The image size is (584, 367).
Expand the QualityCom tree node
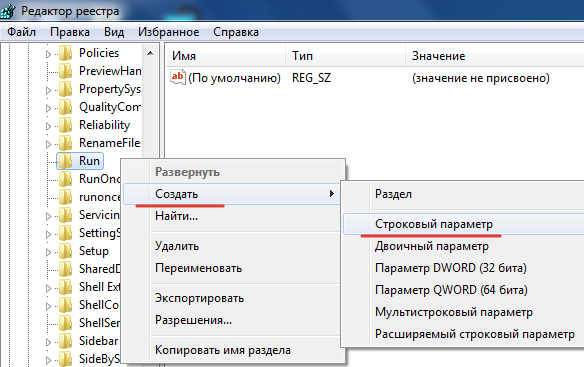tap(48, 108)
